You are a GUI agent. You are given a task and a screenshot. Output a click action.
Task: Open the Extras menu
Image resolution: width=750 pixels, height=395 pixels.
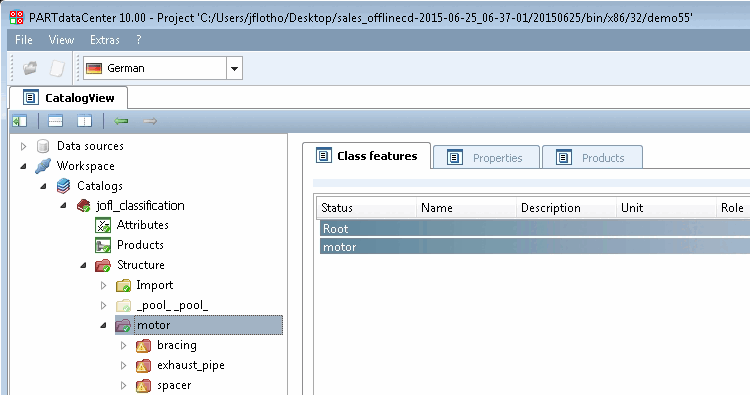click(105, 40)
